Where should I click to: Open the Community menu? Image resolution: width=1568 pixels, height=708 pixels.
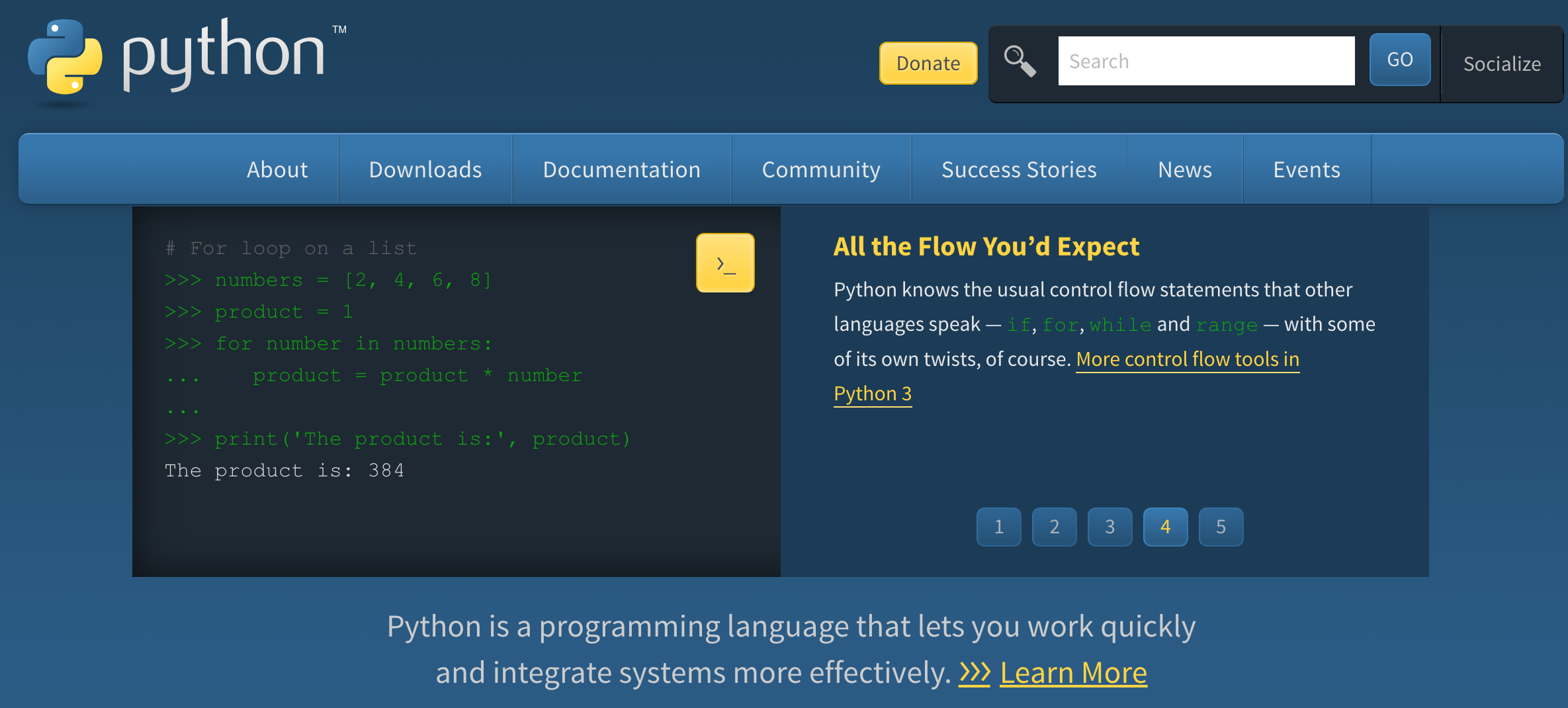[821, 169]
